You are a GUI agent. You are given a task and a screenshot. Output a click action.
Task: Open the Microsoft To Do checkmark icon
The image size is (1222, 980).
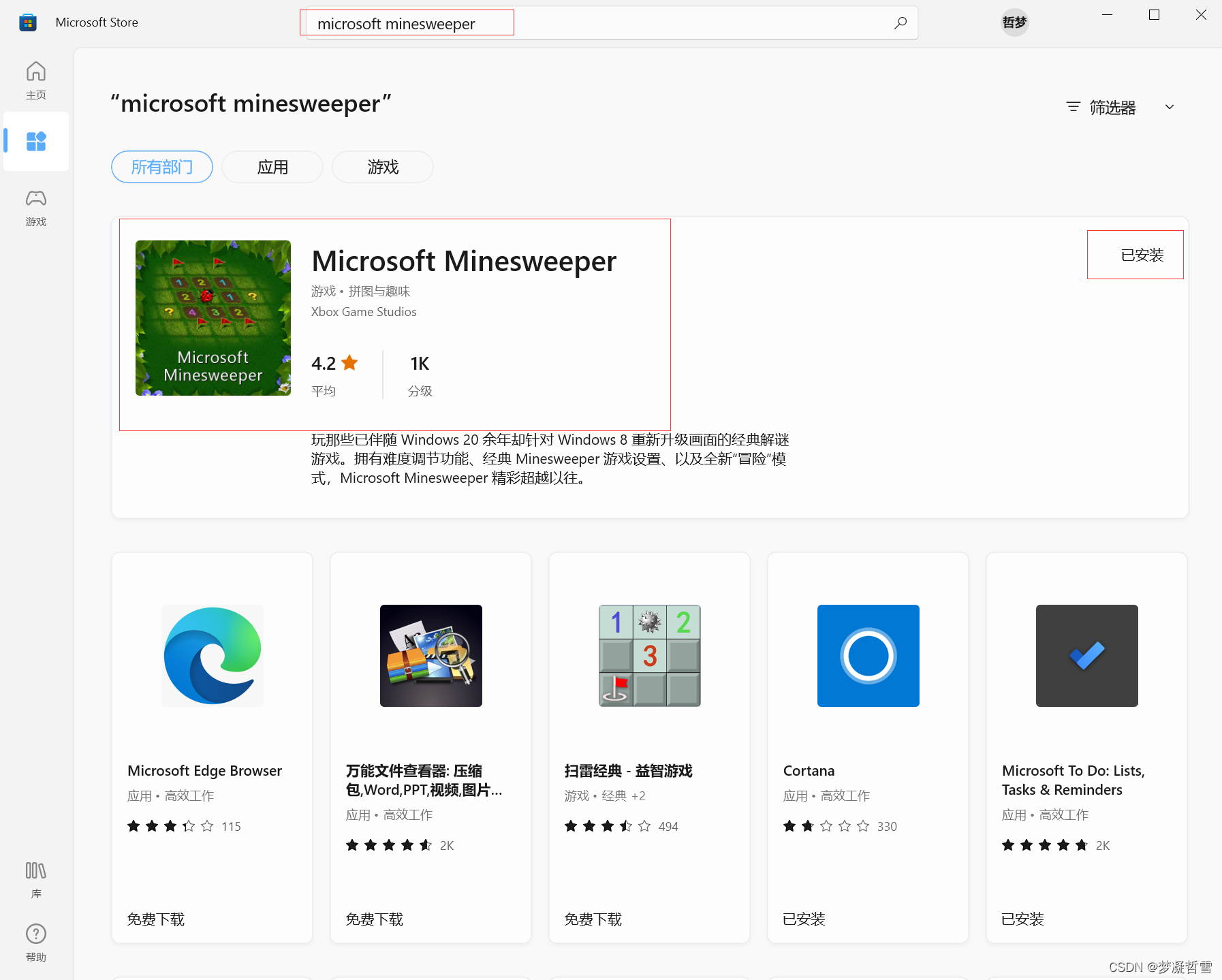point(1087,656)
